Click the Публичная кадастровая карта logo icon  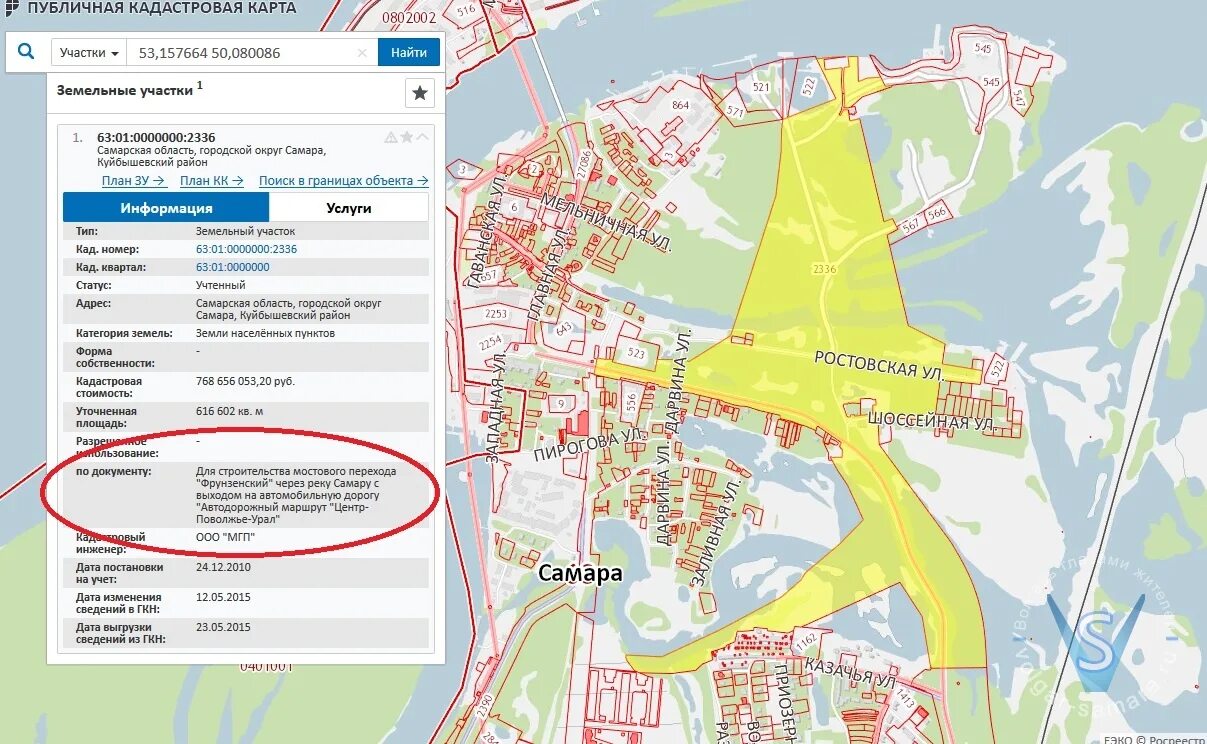pyautogui.click(x=10, y=7)
